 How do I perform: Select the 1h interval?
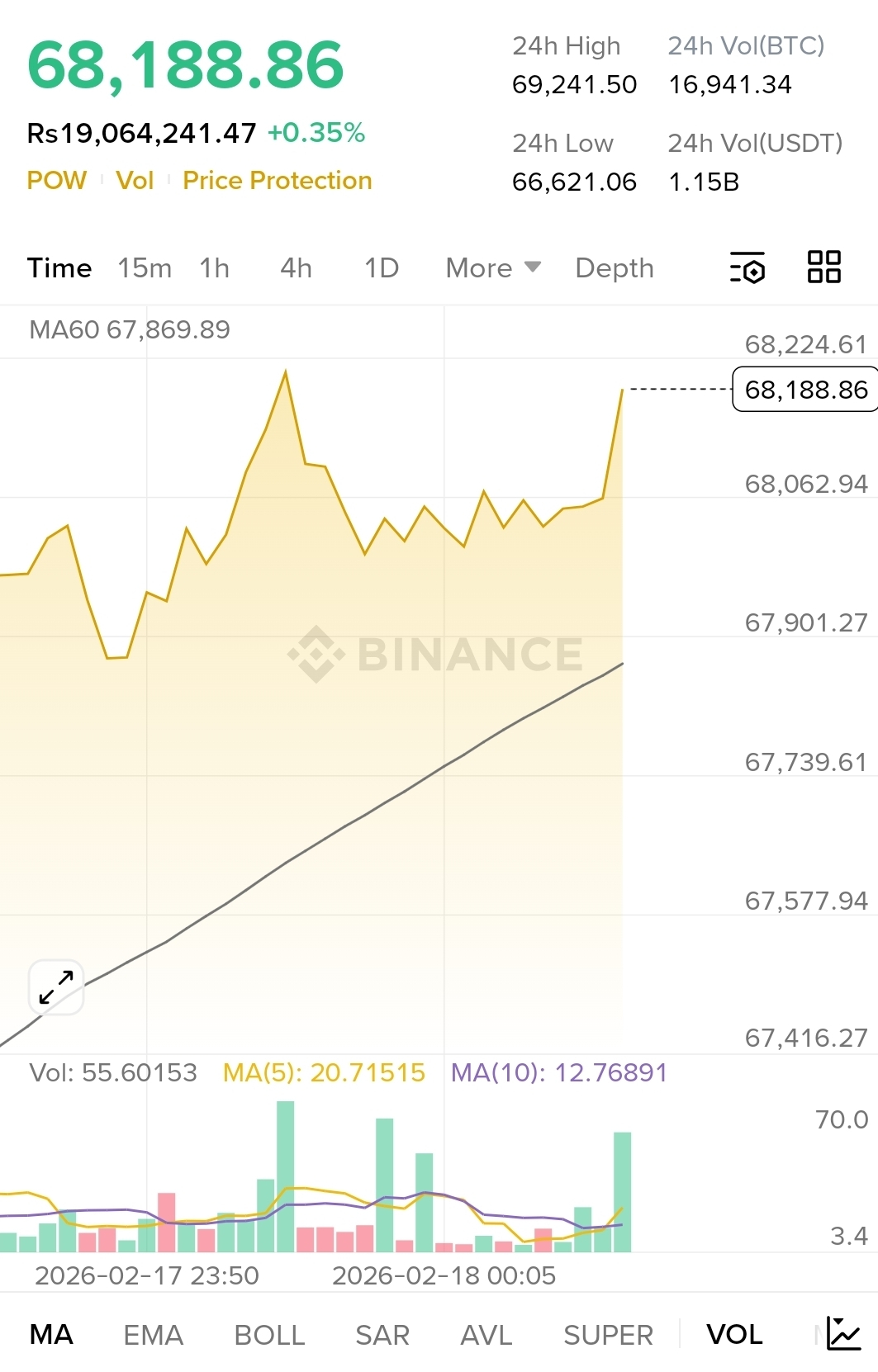coord(215,268)
